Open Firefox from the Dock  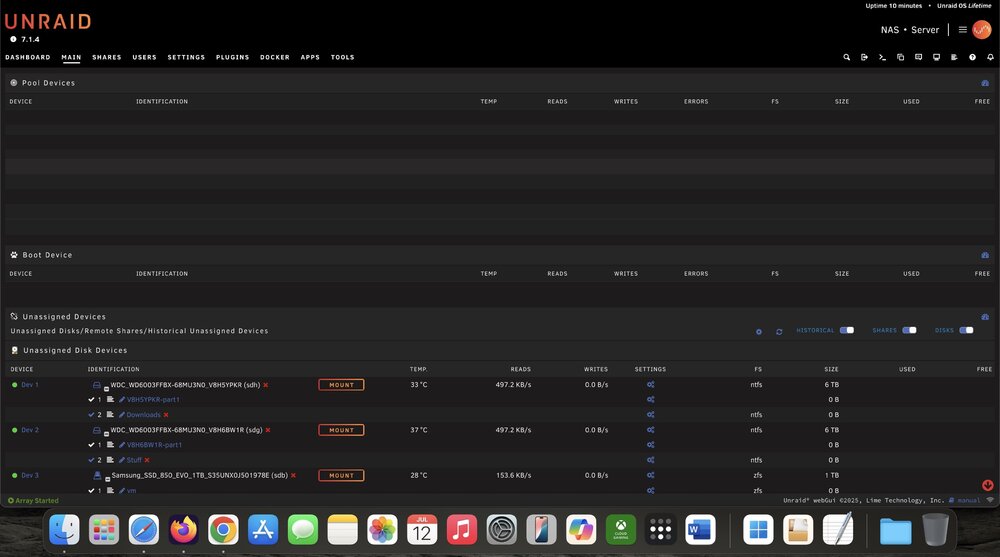184,530
